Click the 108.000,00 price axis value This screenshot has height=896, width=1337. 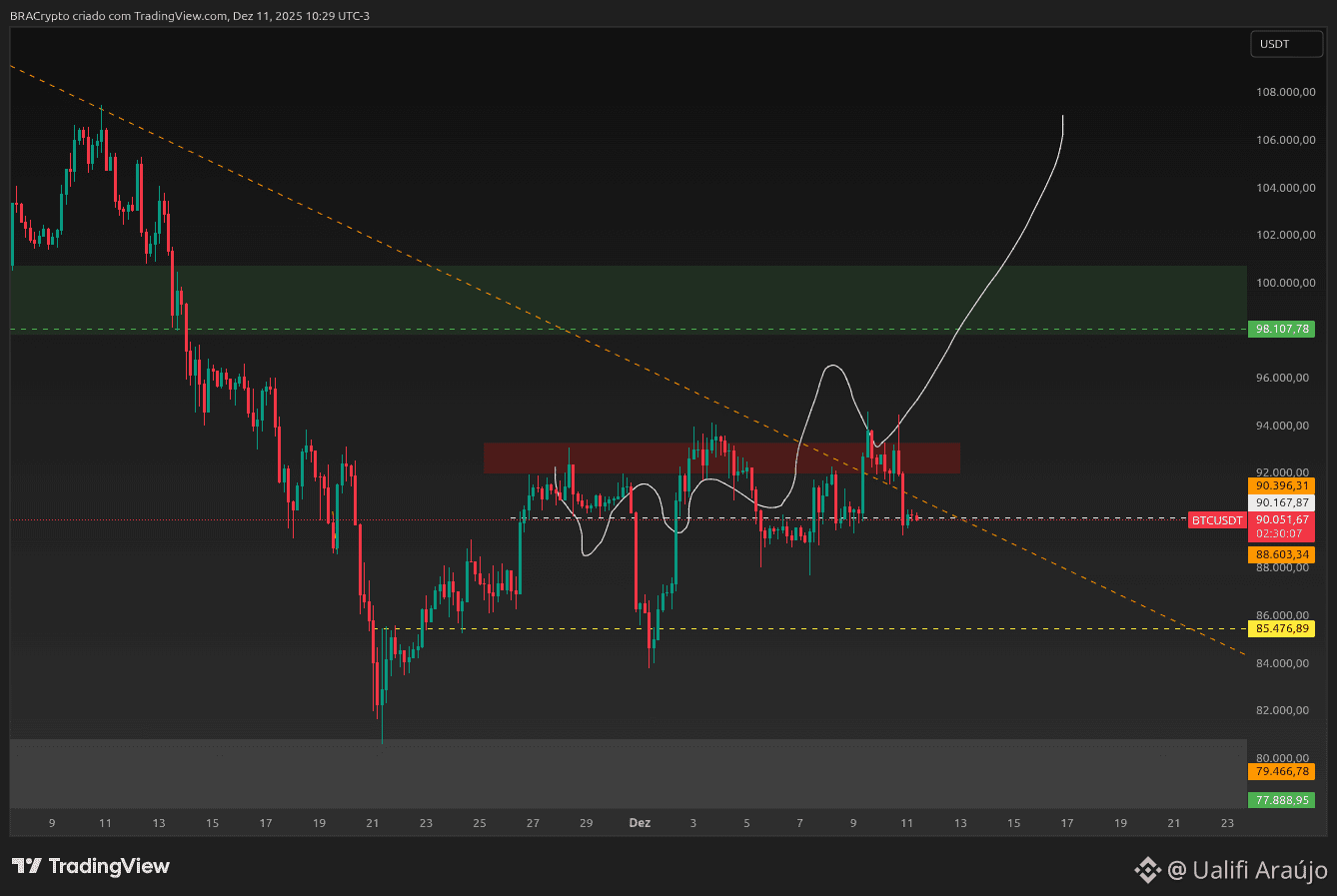[1285, 92]
